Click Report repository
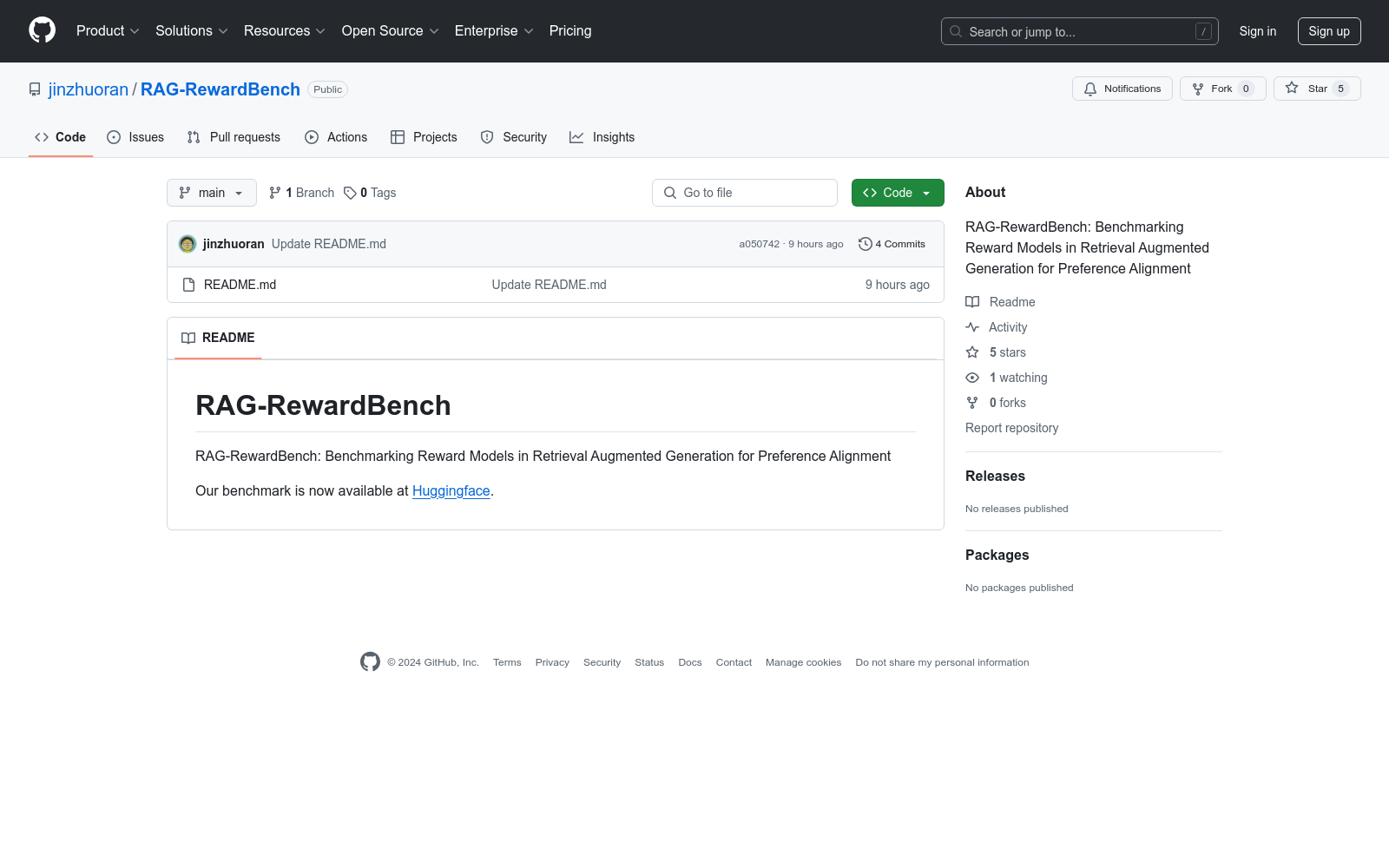1389x868 pixels. point(1011,428)
